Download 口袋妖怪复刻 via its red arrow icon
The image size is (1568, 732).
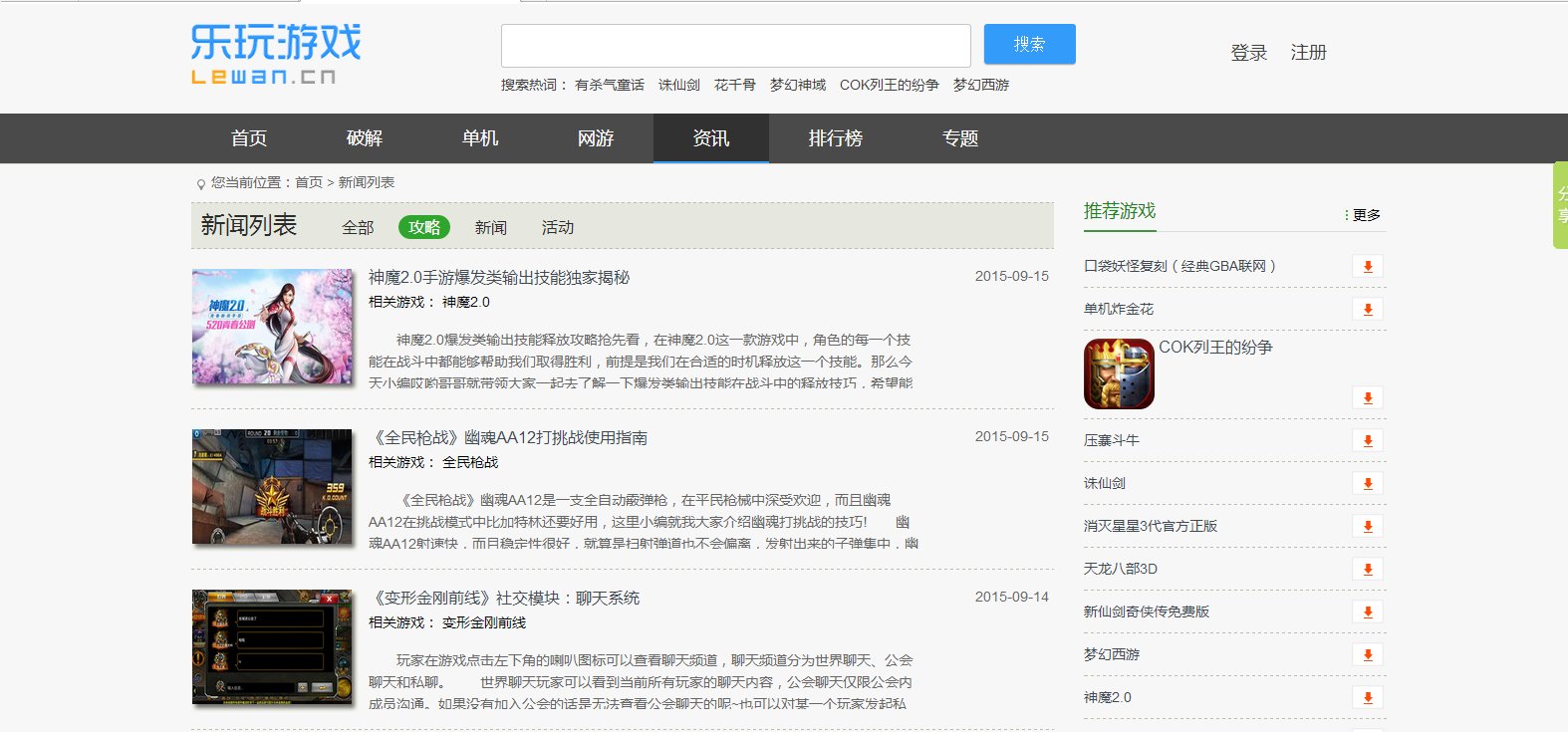coord(1368,266)
